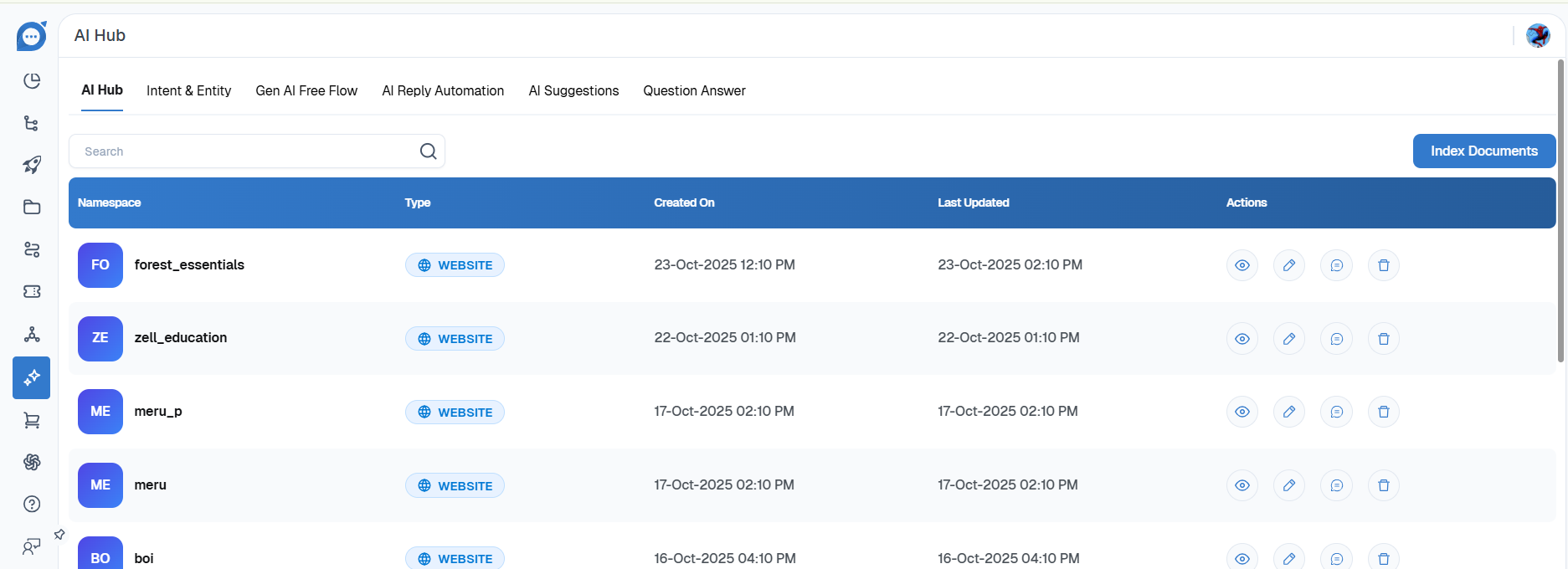The width and height of the screenshot is (1568, 569).
Task: Open the help question mark icon
Action: (32, 504)
